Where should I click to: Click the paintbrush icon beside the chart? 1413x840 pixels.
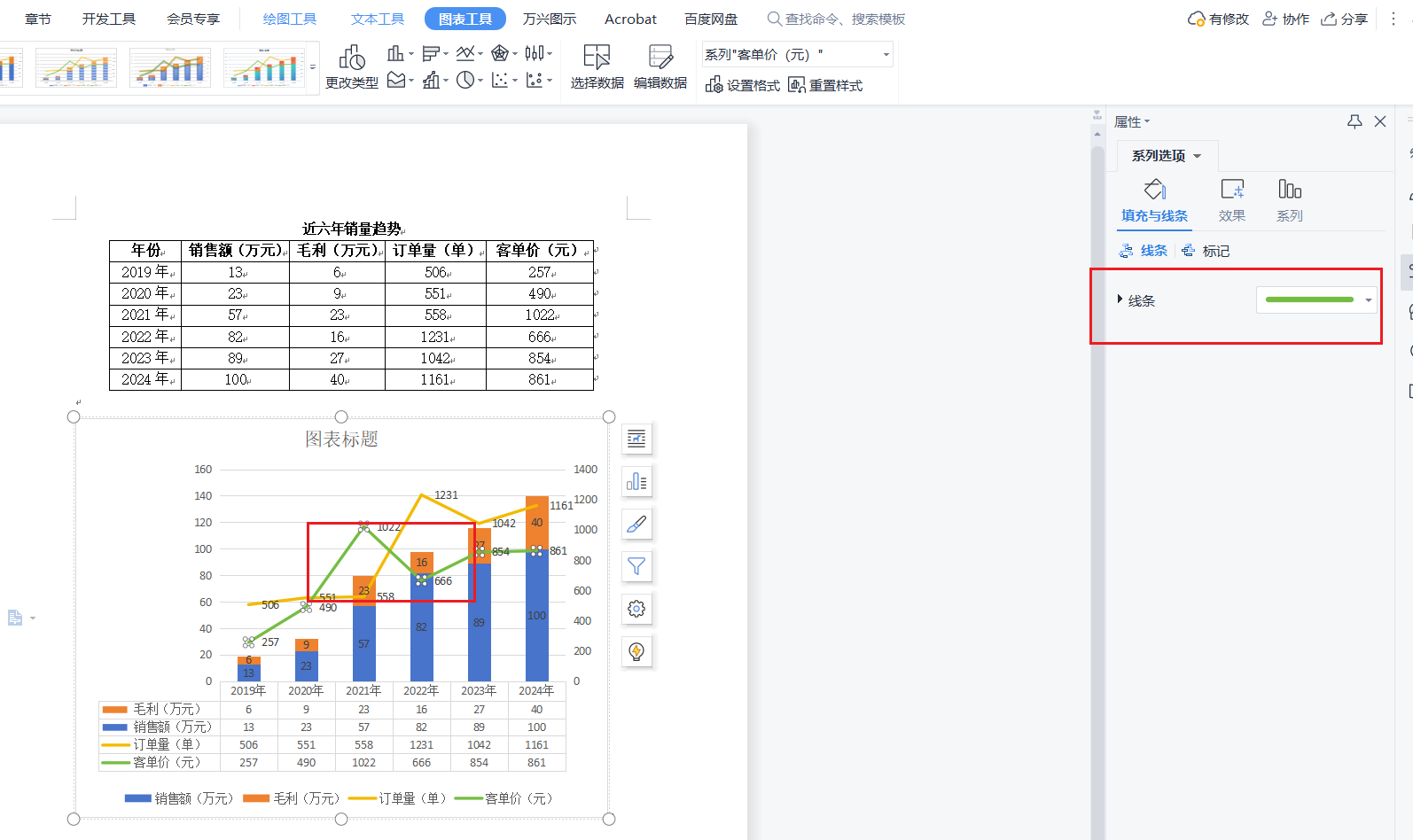(x=636, y=524)
